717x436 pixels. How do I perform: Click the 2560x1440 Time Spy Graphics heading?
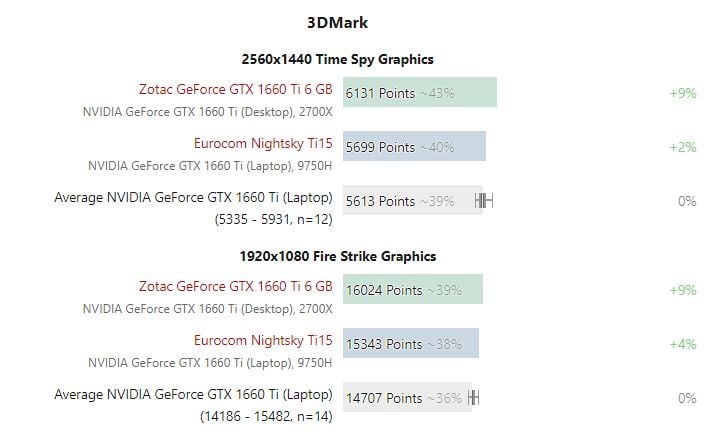tap(337, 59)
